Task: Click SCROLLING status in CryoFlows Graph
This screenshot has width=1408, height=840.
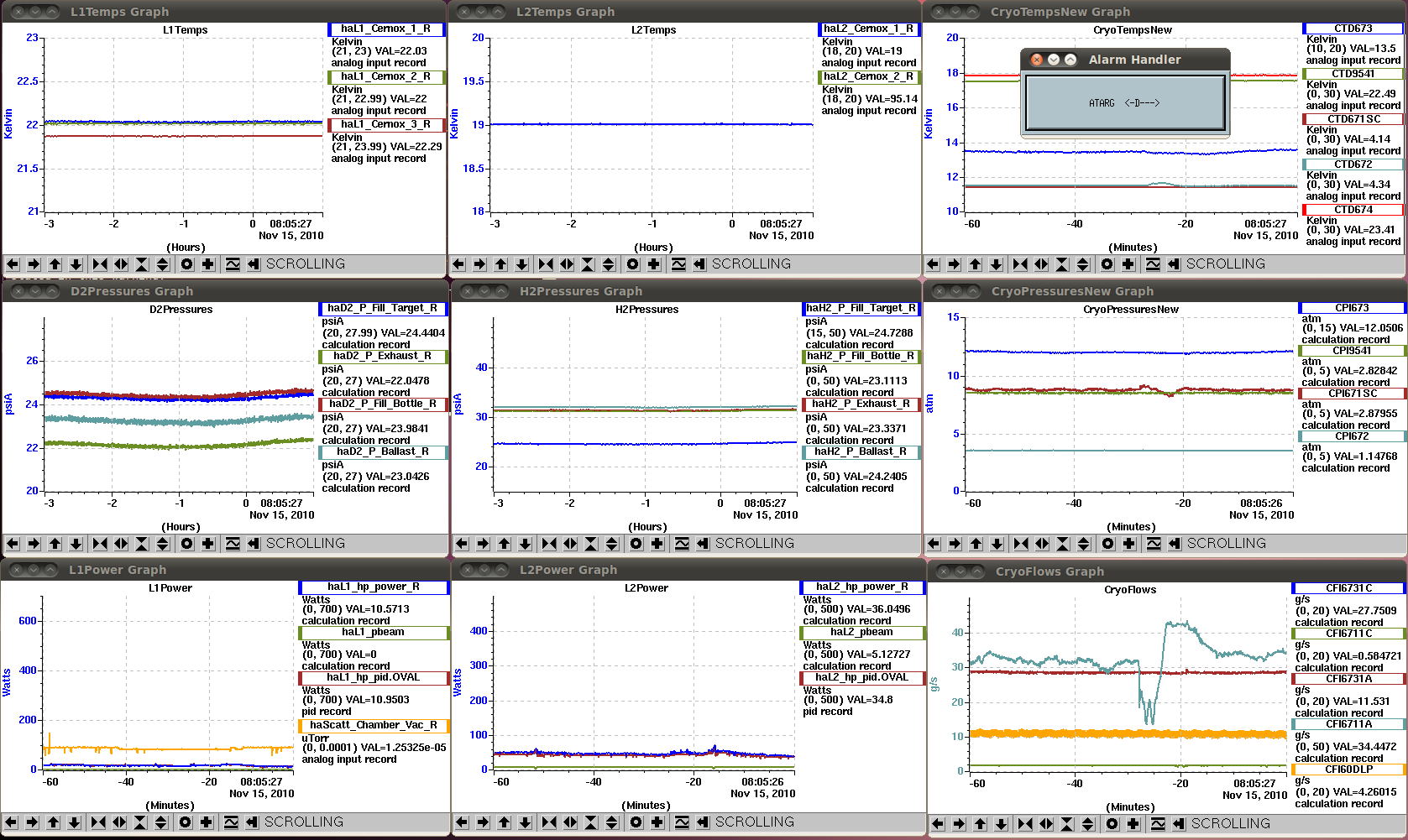Action: click(1231, 824)
